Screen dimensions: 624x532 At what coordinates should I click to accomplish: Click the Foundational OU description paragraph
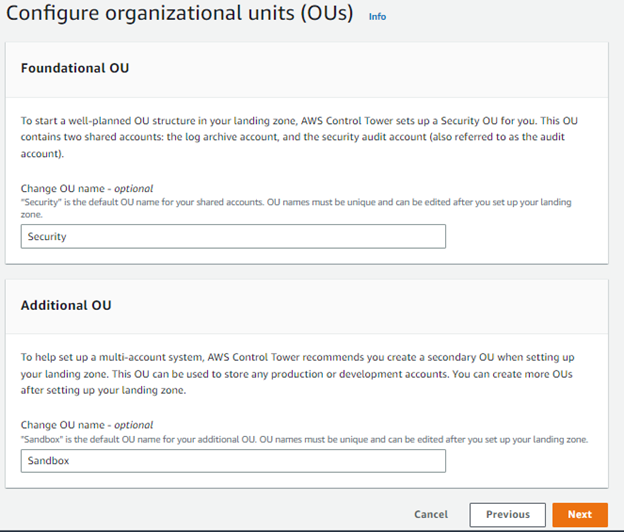[299, 137]
